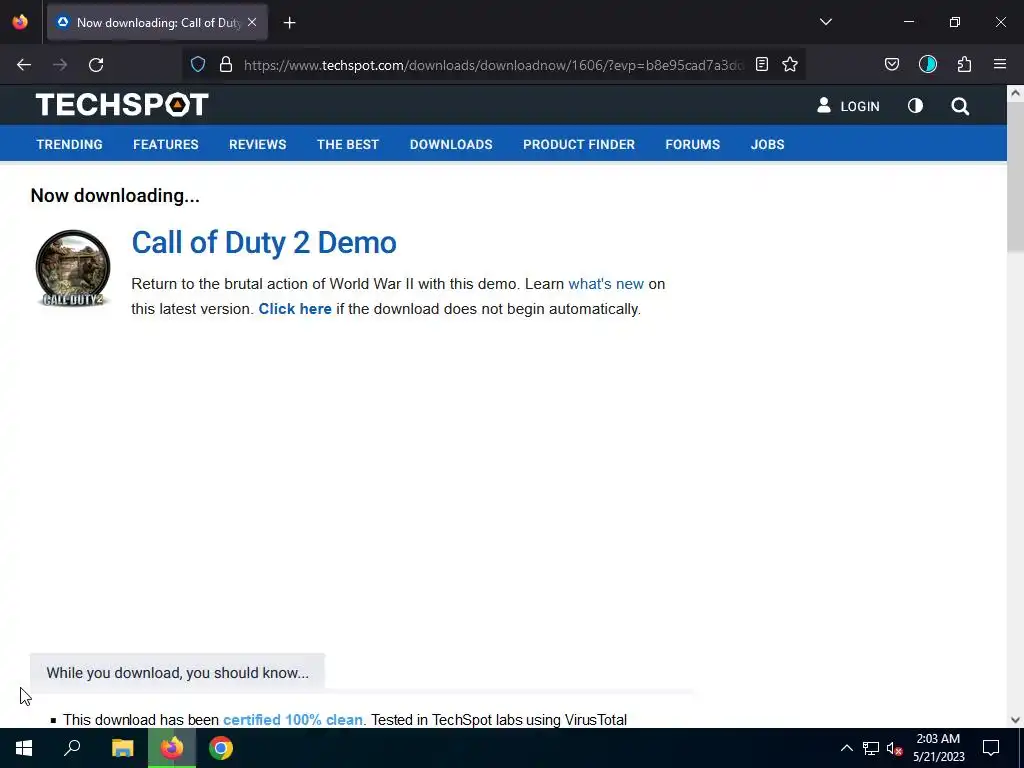The width and height of the screenshot is (1024, 768).
Task: Open the REVIEWS menu
Action: [x=257, y=144]
